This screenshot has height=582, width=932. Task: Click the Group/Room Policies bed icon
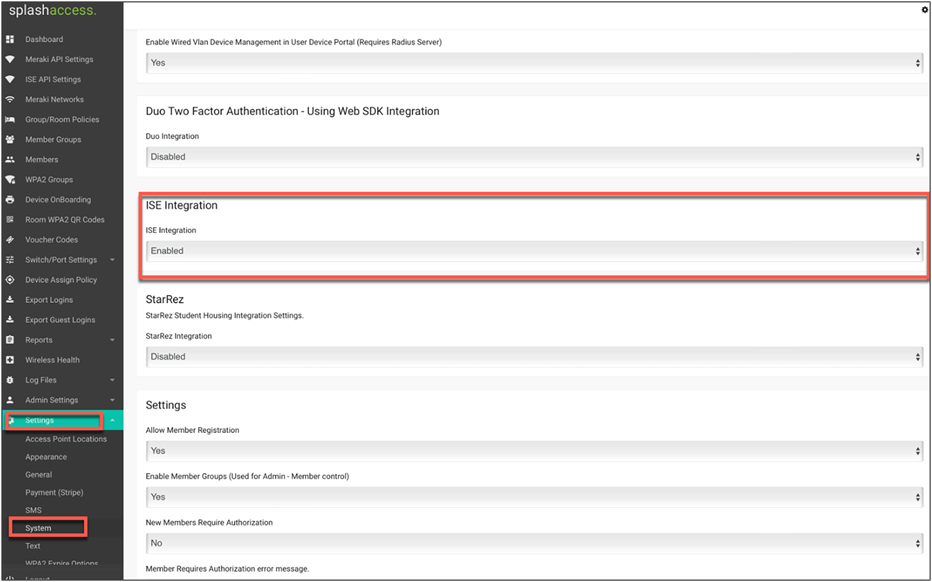[10, 119]
